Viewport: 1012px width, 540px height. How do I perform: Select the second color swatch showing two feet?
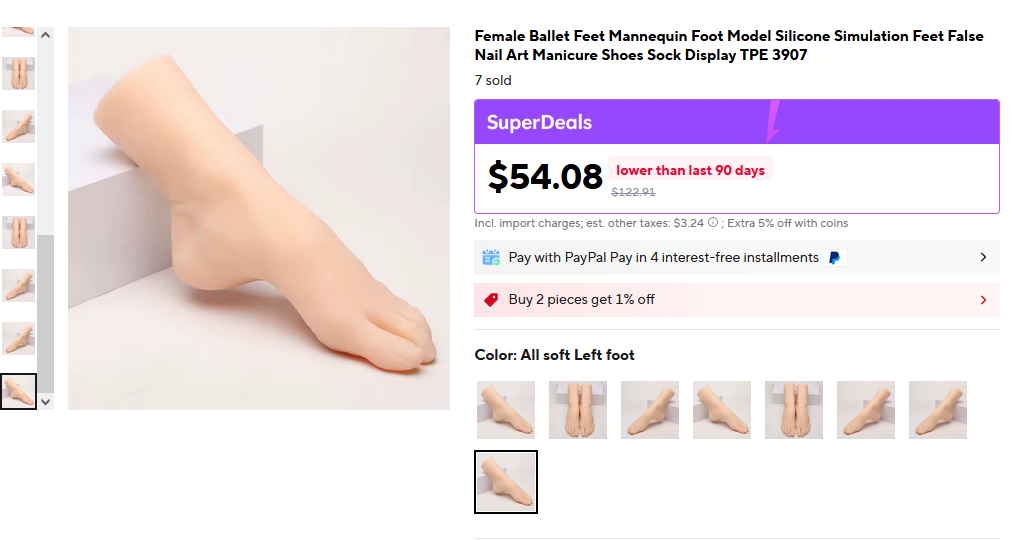[x=578, y=410]
